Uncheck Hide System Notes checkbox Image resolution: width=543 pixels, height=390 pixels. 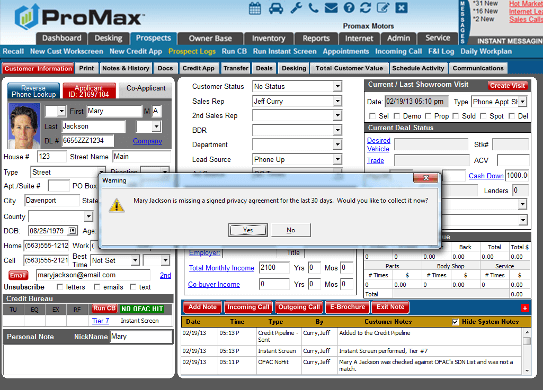tap(455, 322)
